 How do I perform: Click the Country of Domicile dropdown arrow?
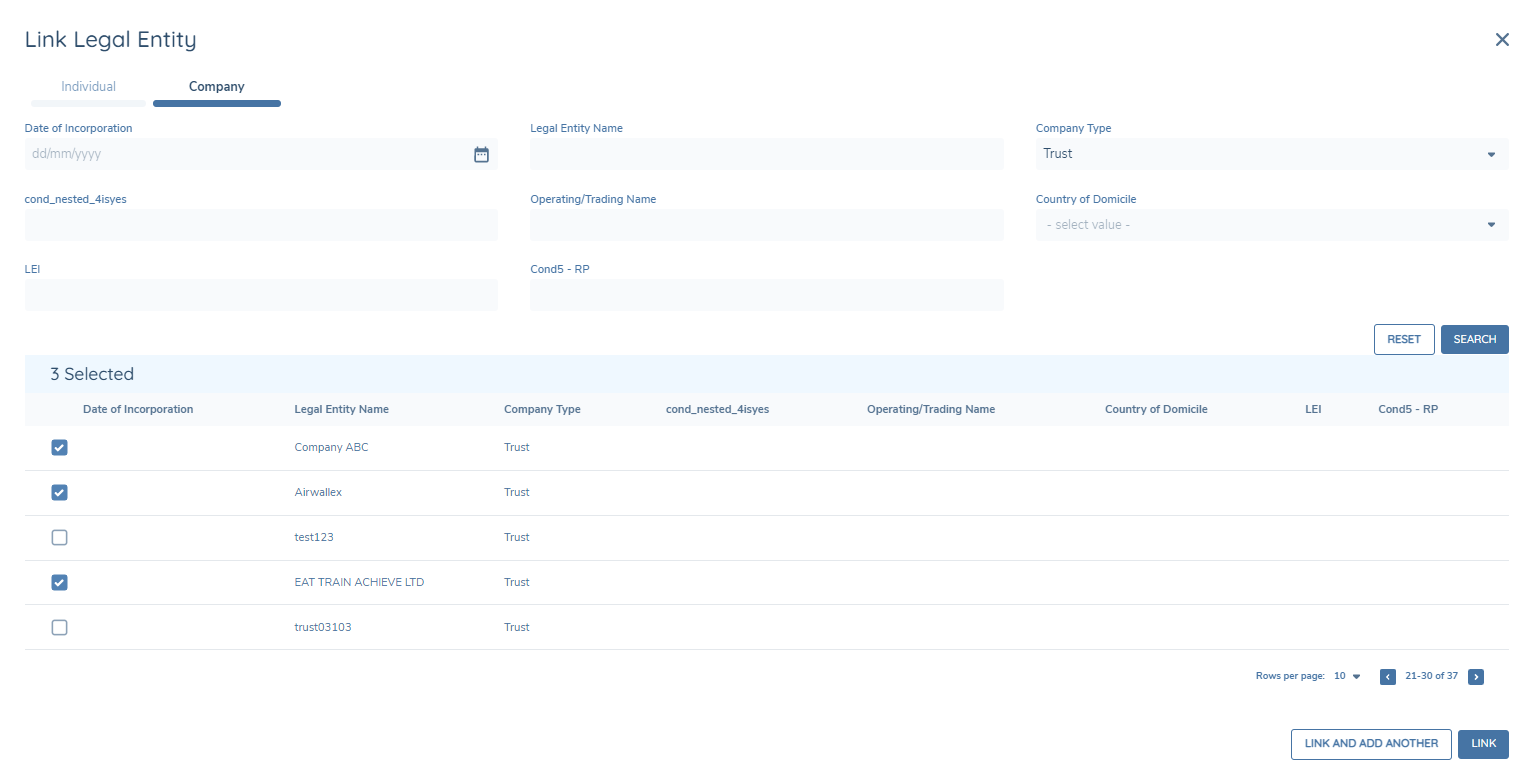point(1490,224)
